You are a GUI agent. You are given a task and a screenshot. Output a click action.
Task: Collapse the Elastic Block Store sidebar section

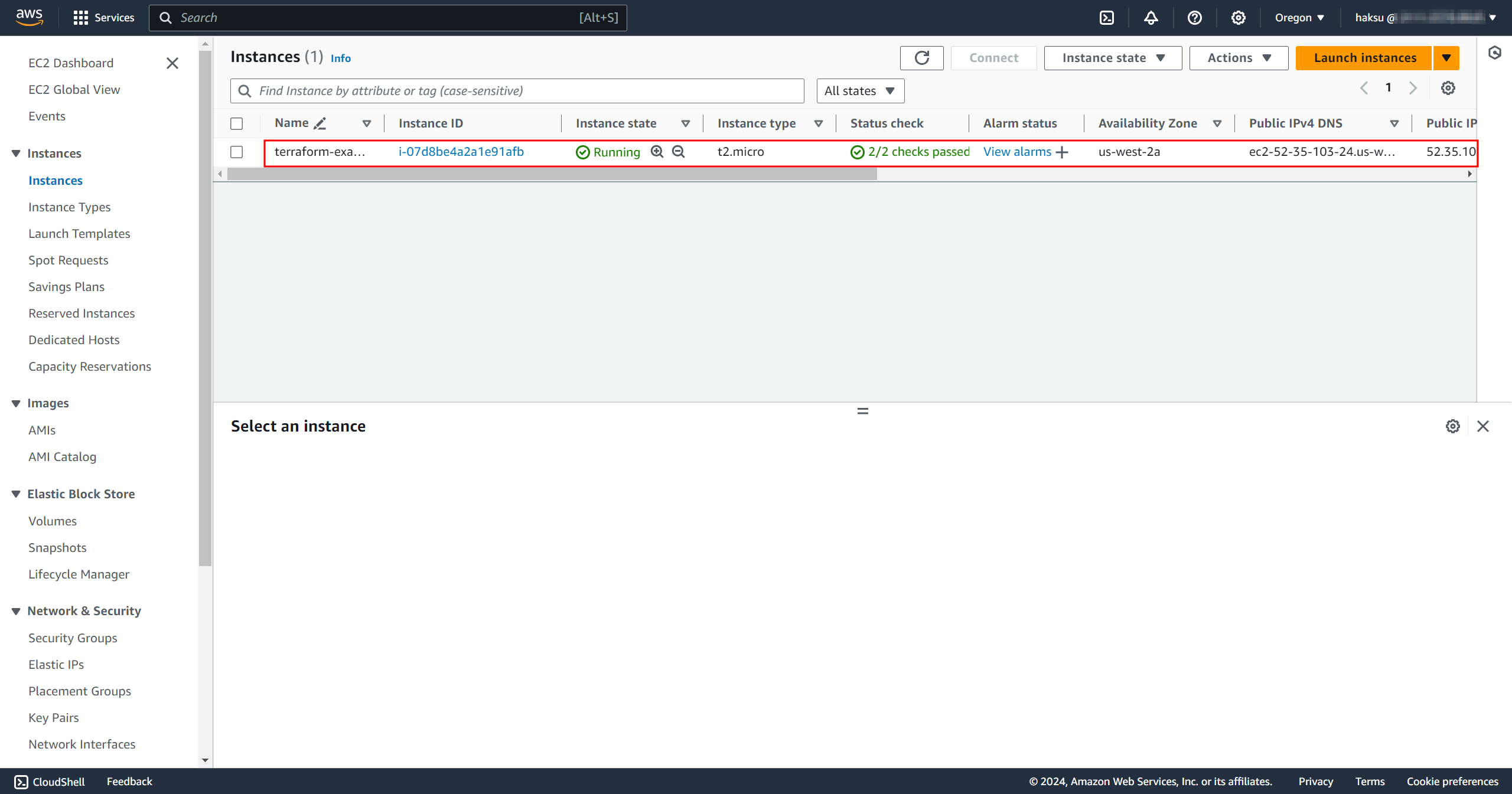pos(16,494)
